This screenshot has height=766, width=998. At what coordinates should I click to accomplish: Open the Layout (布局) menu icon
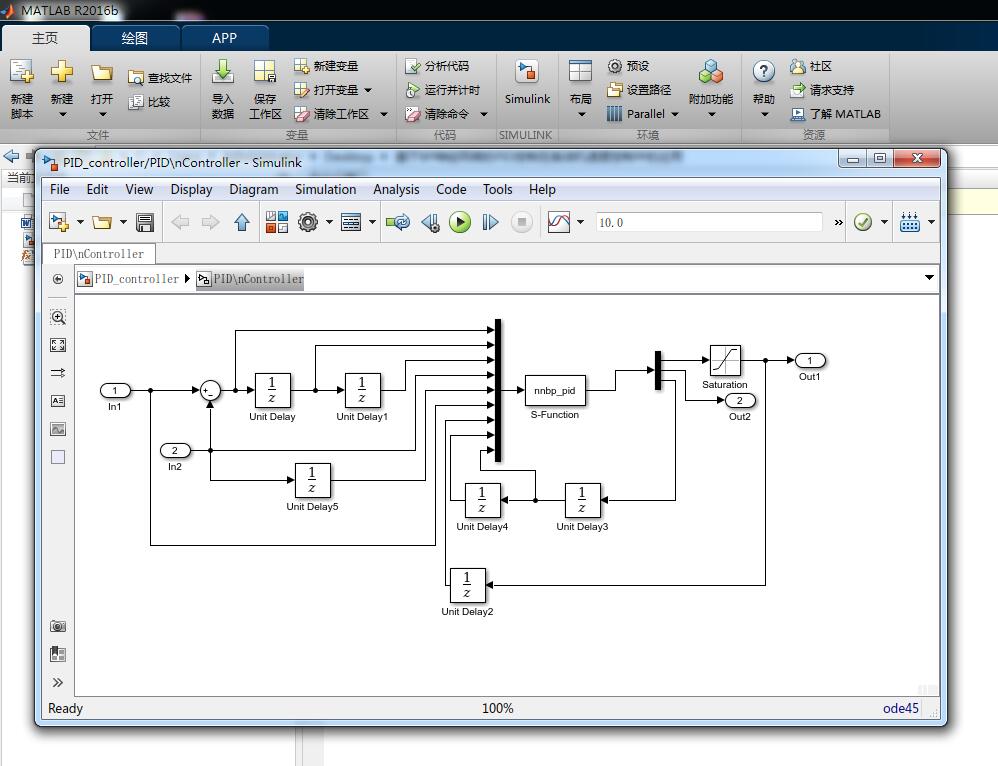tap(580, 71)
